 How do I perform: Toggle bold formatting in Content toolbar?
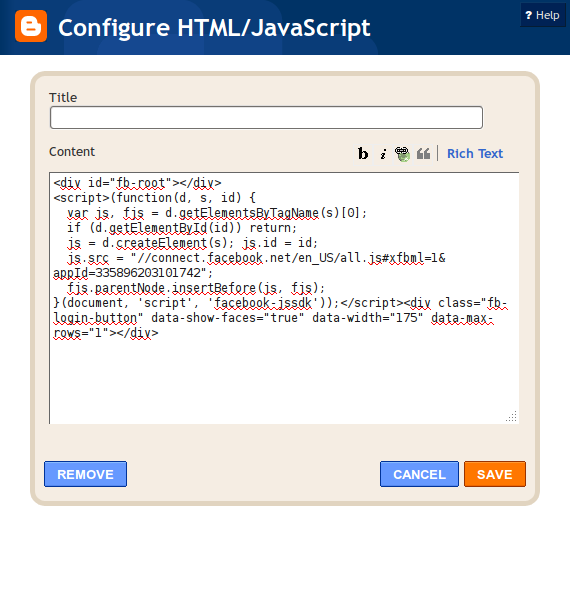point(363,154)
